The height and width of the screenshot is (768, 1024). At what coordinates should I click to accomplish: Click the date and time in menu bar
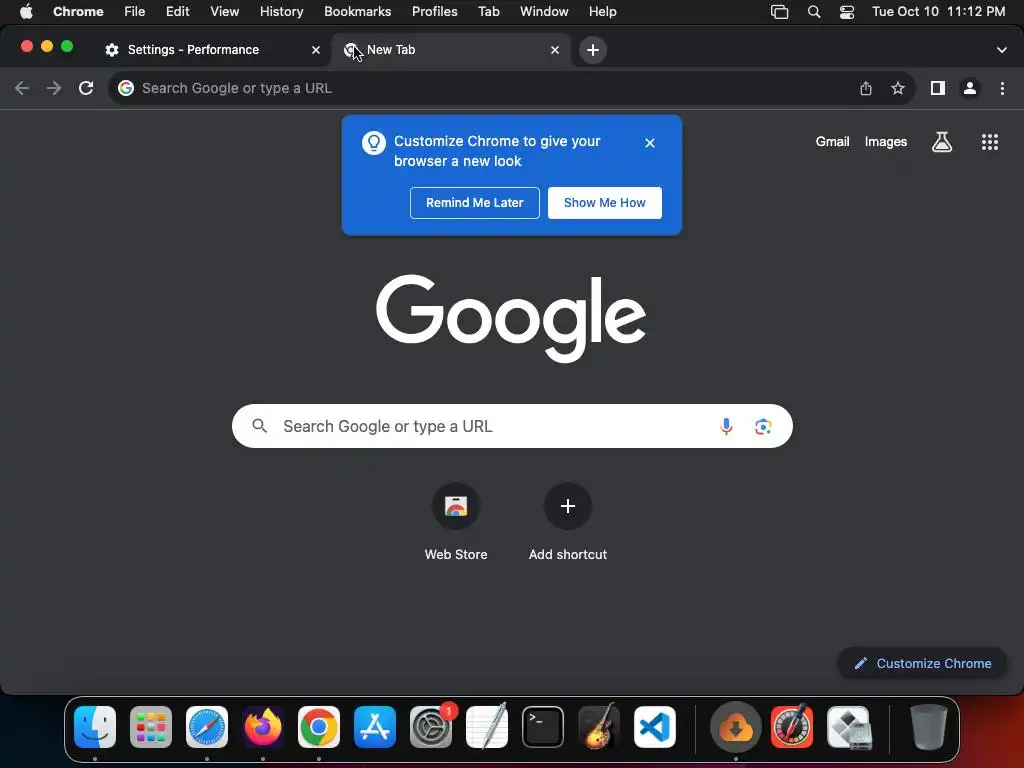pyautogui.click(x=938, y=12)
